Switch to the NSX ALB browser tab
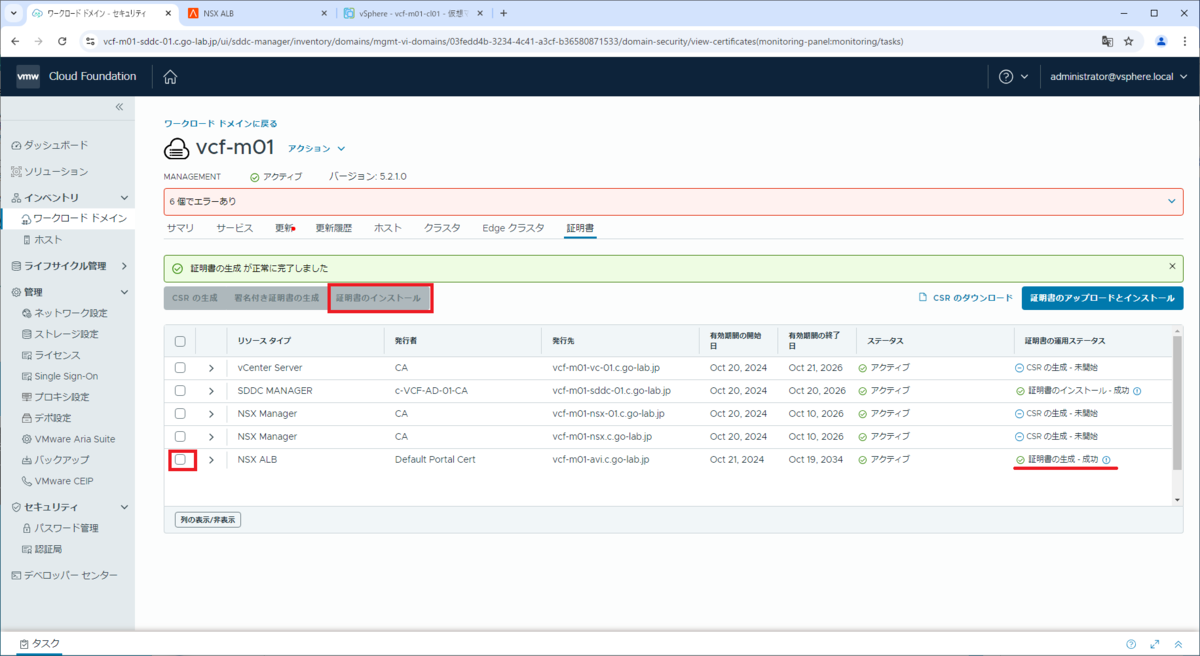Screen dimensions: 1200x656 pyautogui.click(x=258, y=13)
